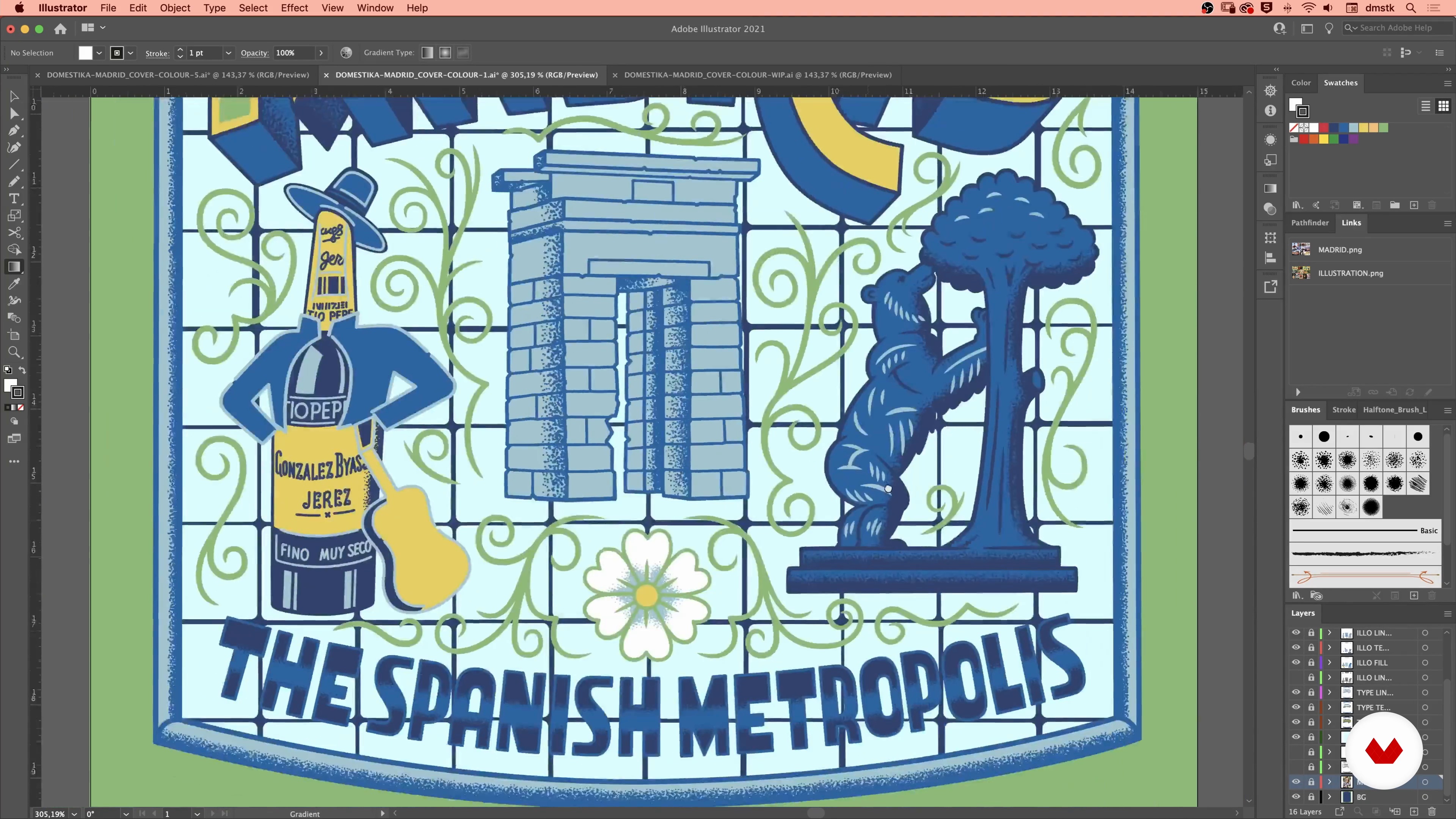Viewport: 1456px width, 819px height.
Task: Select the Pen tool
Action: point(14,130)
